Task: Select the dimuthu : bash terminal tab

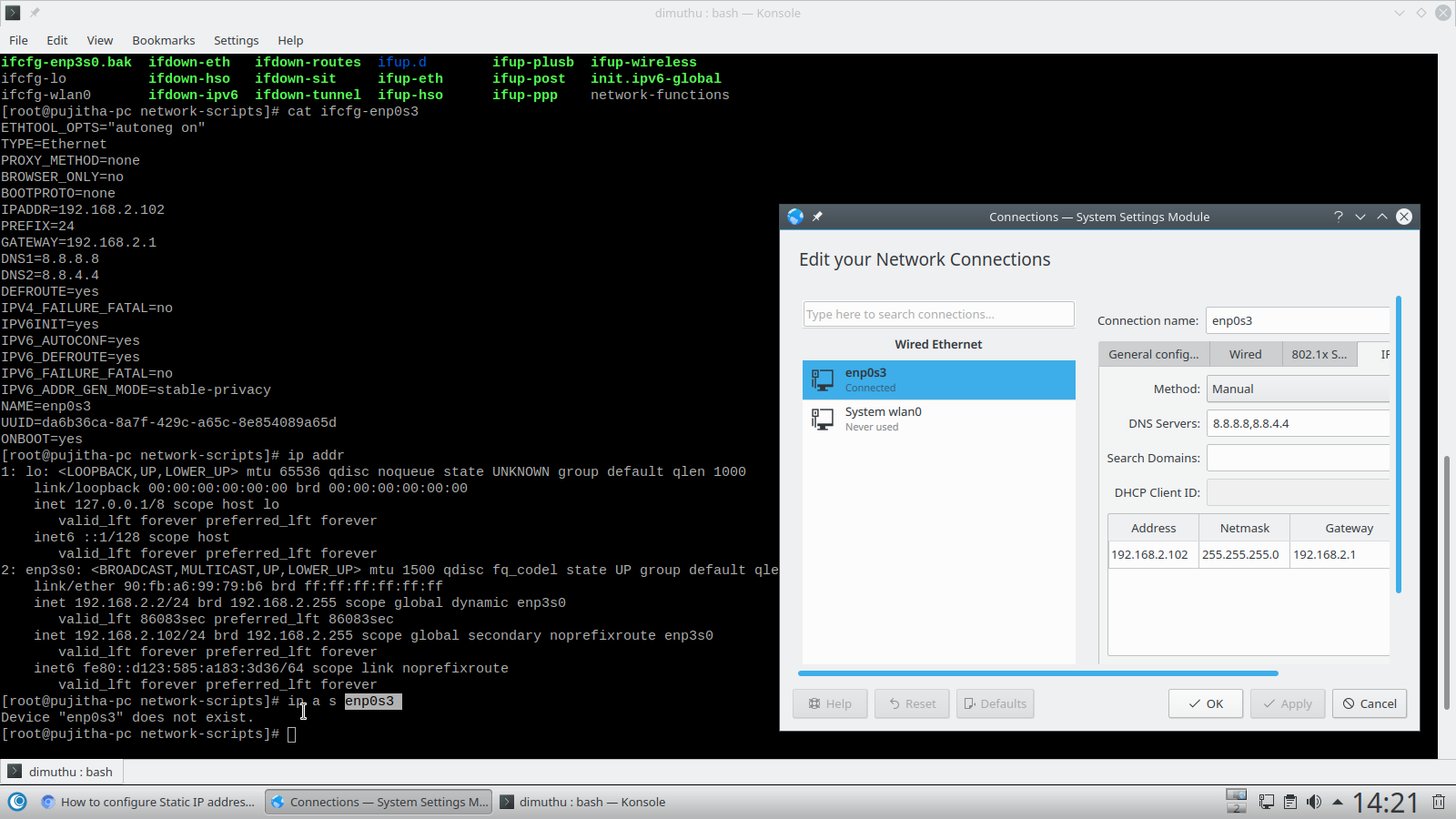Action: [x=62, y=772]
